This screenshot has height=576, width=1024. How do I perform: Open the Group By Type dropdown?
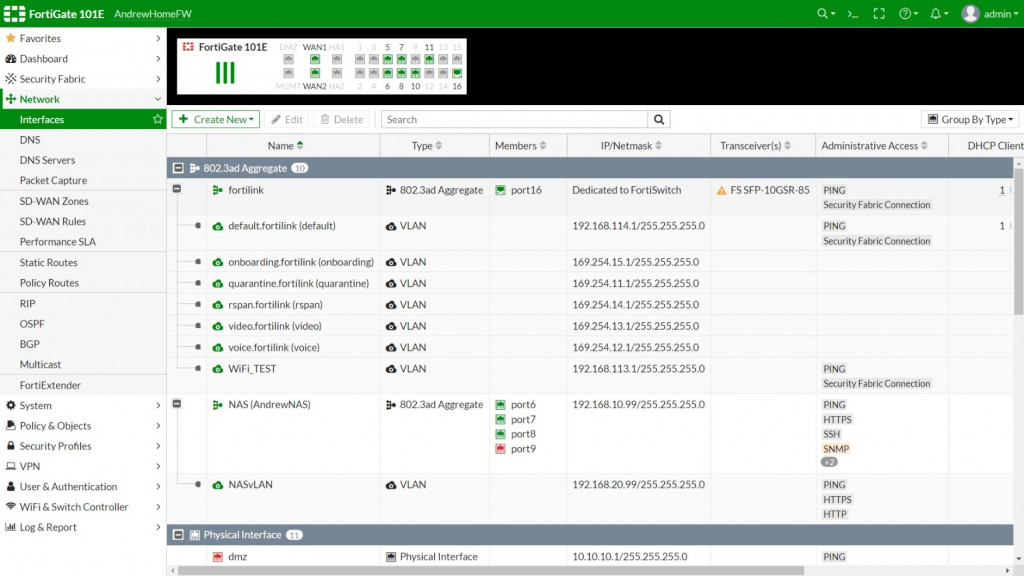tap(970, 120)
